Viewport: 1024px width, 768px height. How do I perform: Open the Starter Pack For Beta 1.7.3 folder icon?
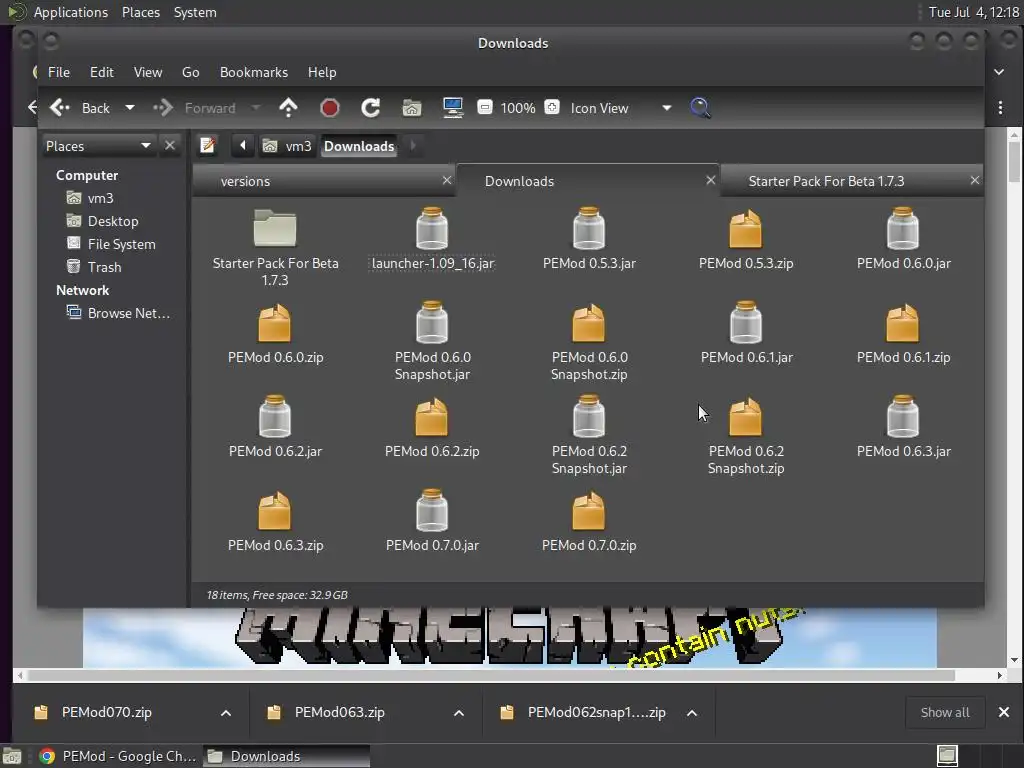coord(275,228)
